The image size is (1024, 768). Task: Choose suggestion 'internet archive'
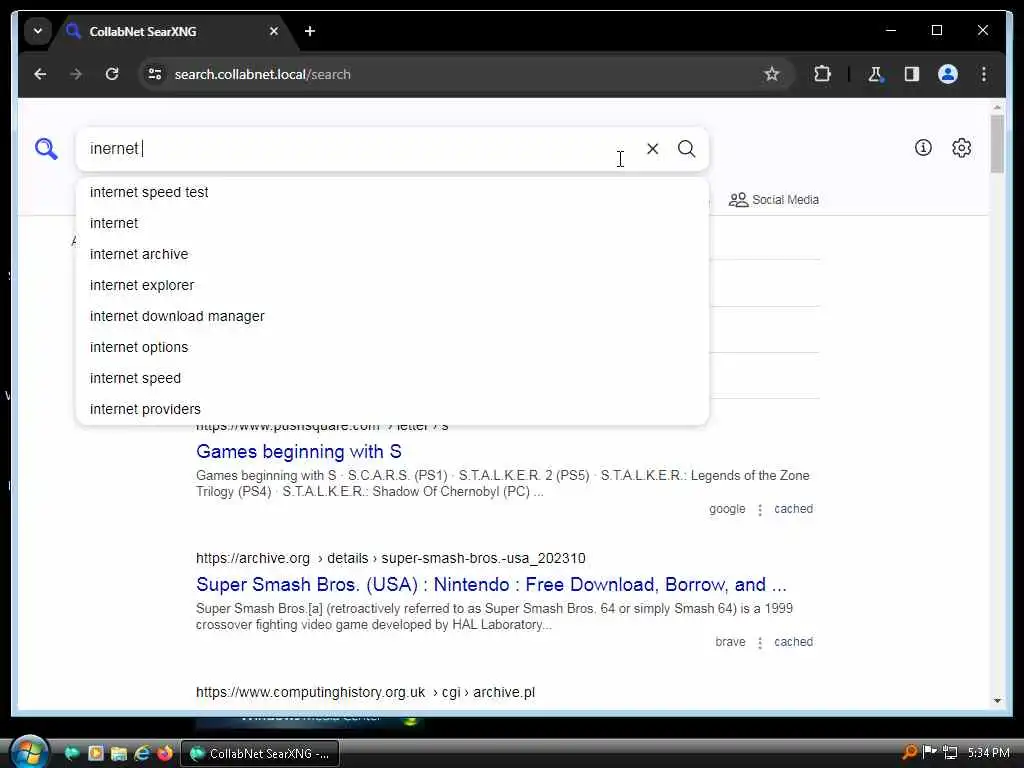(x=392, y=254)
